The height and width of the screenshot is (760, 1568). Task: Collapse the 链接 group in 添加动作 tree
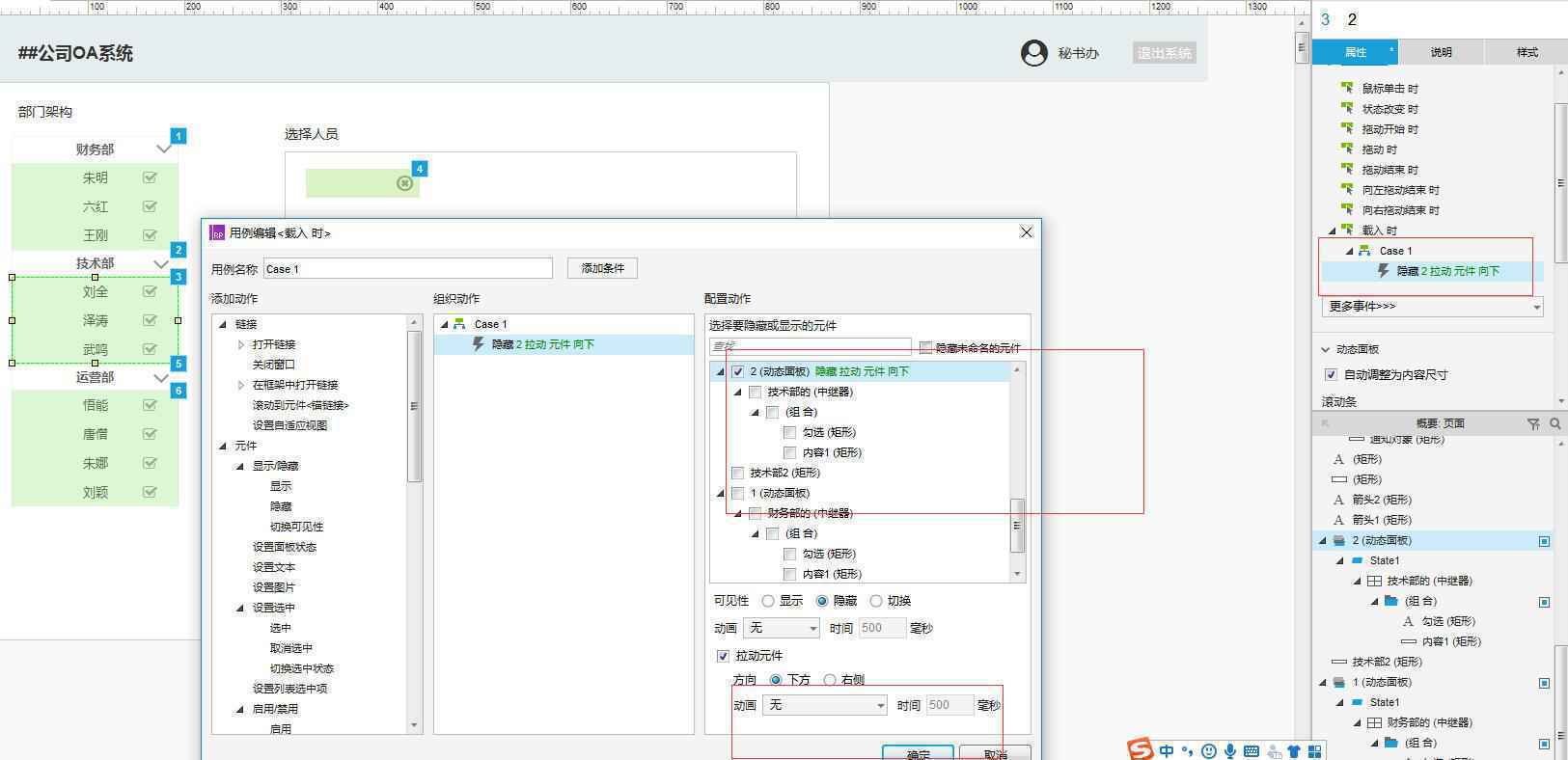224,324
